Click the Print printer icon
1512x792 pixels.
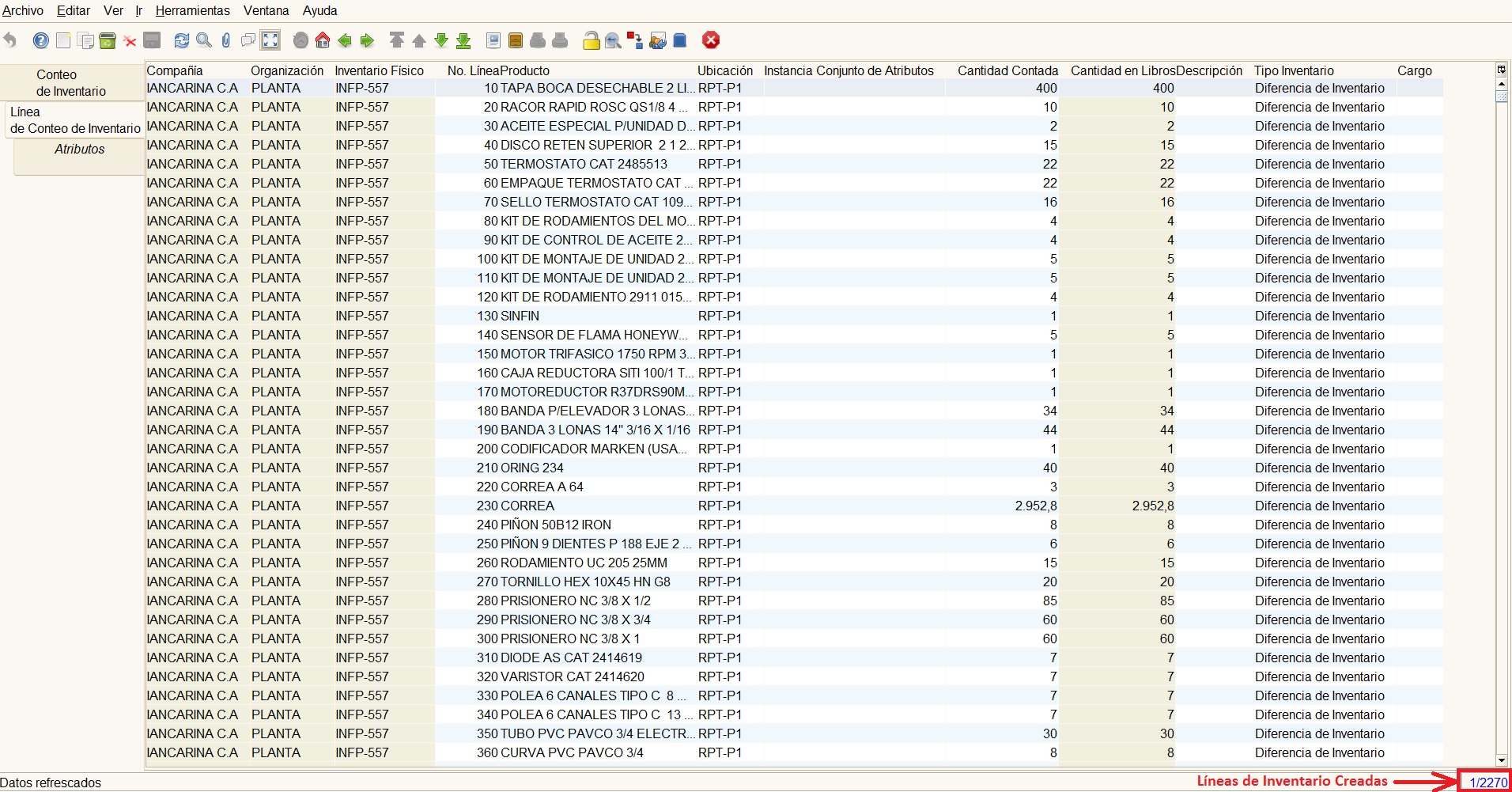pos(560,40)
